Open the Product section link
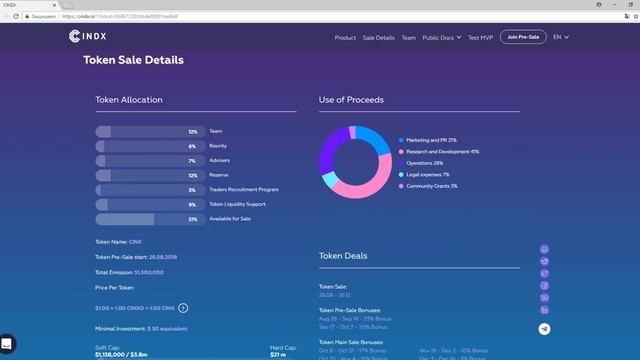 pyautogui.click(x=345, y=38)
